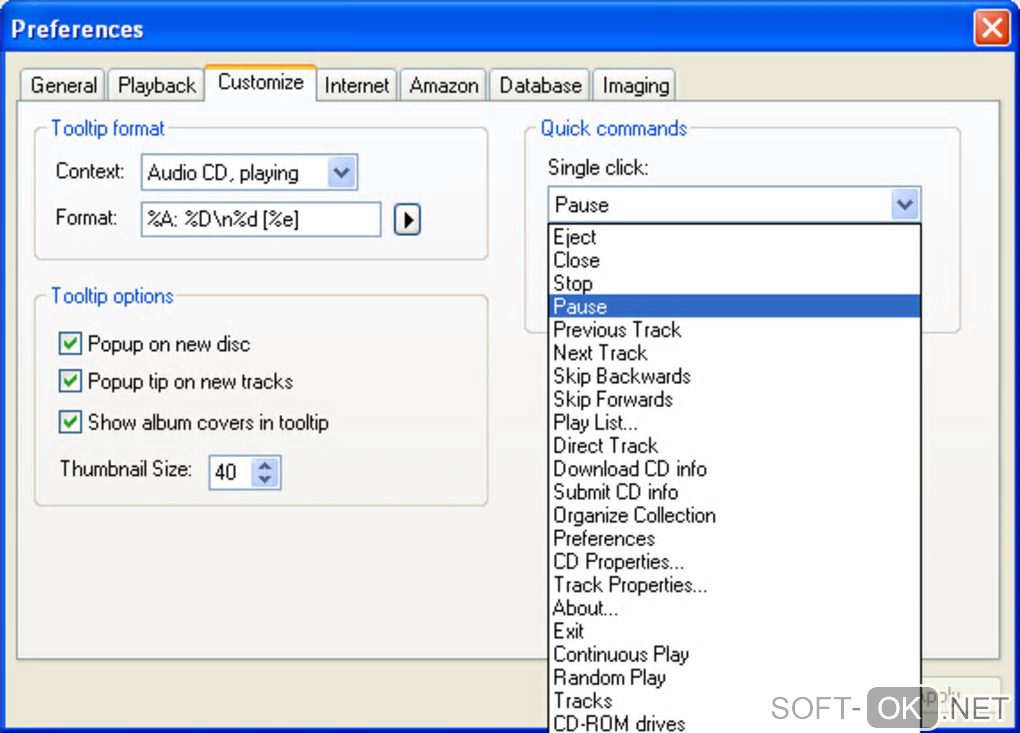Open the Context dropdown
The width and height of the screenshot is (1020, 733).
[x=341, y=173]
